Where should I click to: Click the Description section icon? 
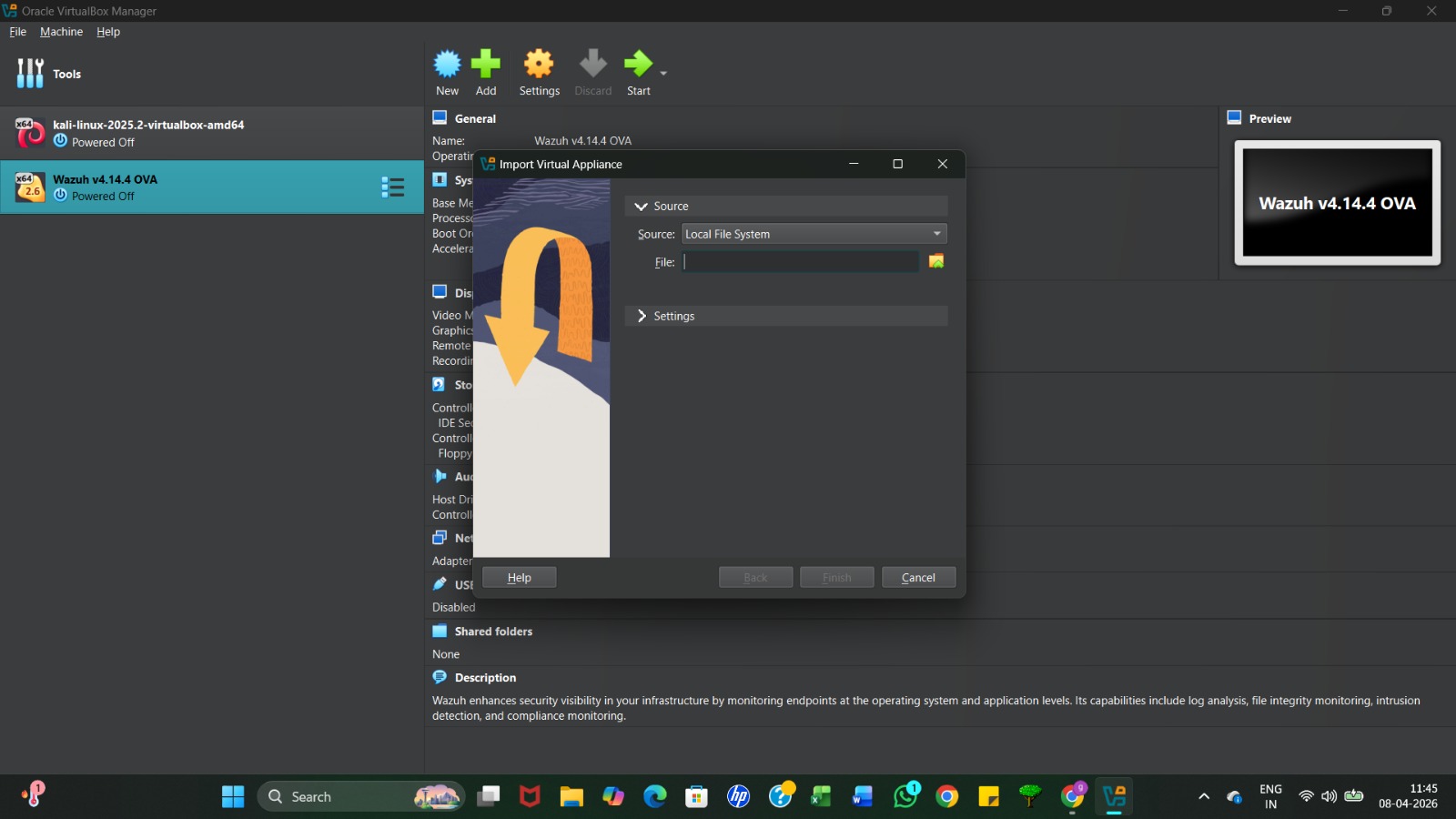tap(440, 677)
